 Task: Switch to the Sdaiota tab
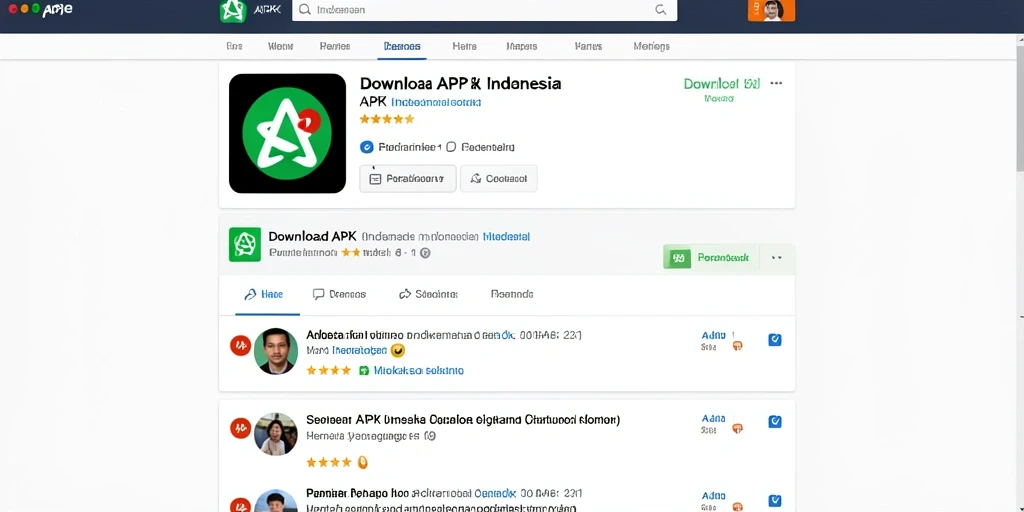428,295
